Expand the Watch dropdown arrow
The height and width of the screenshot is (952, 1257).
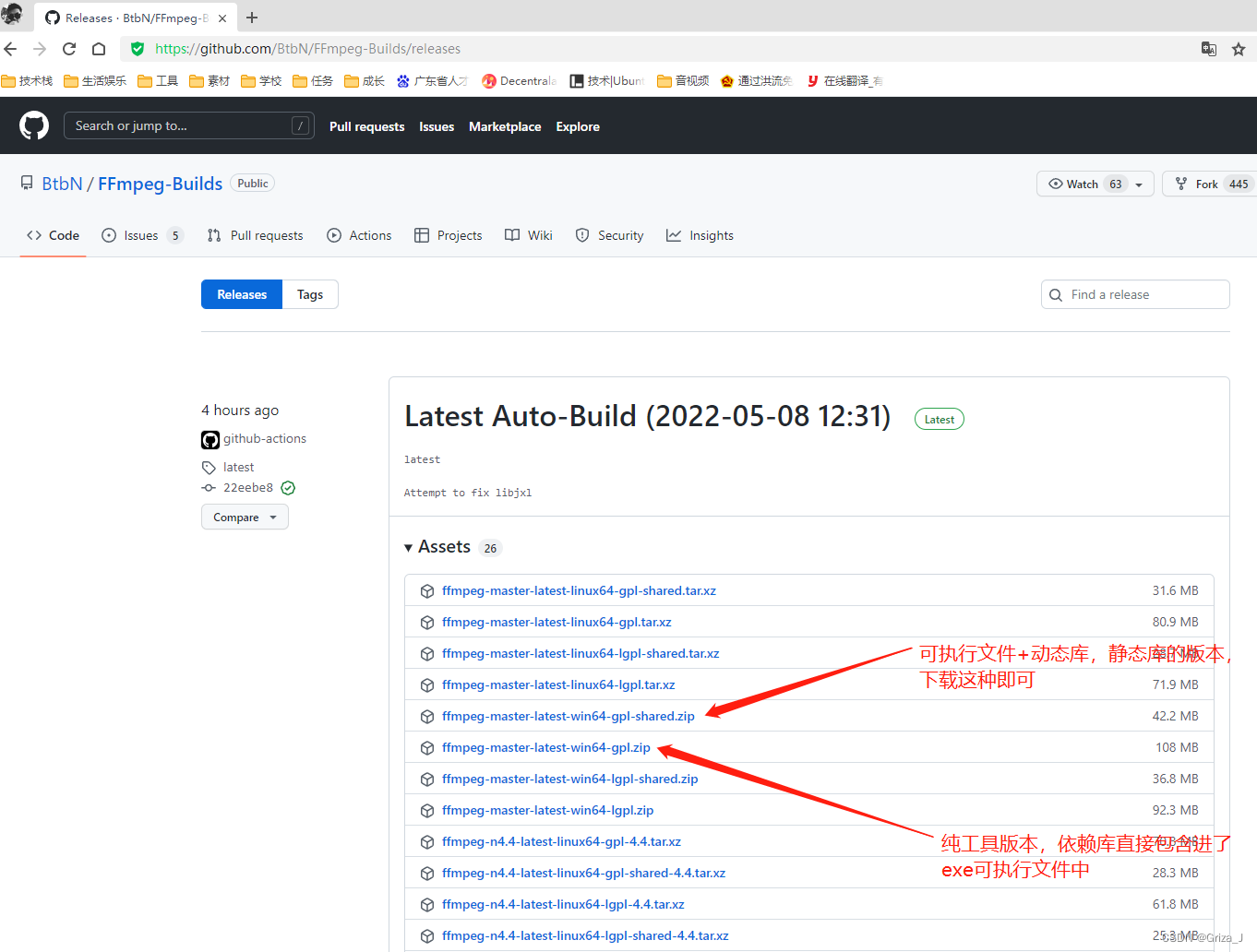click(x=1139, y=184)
